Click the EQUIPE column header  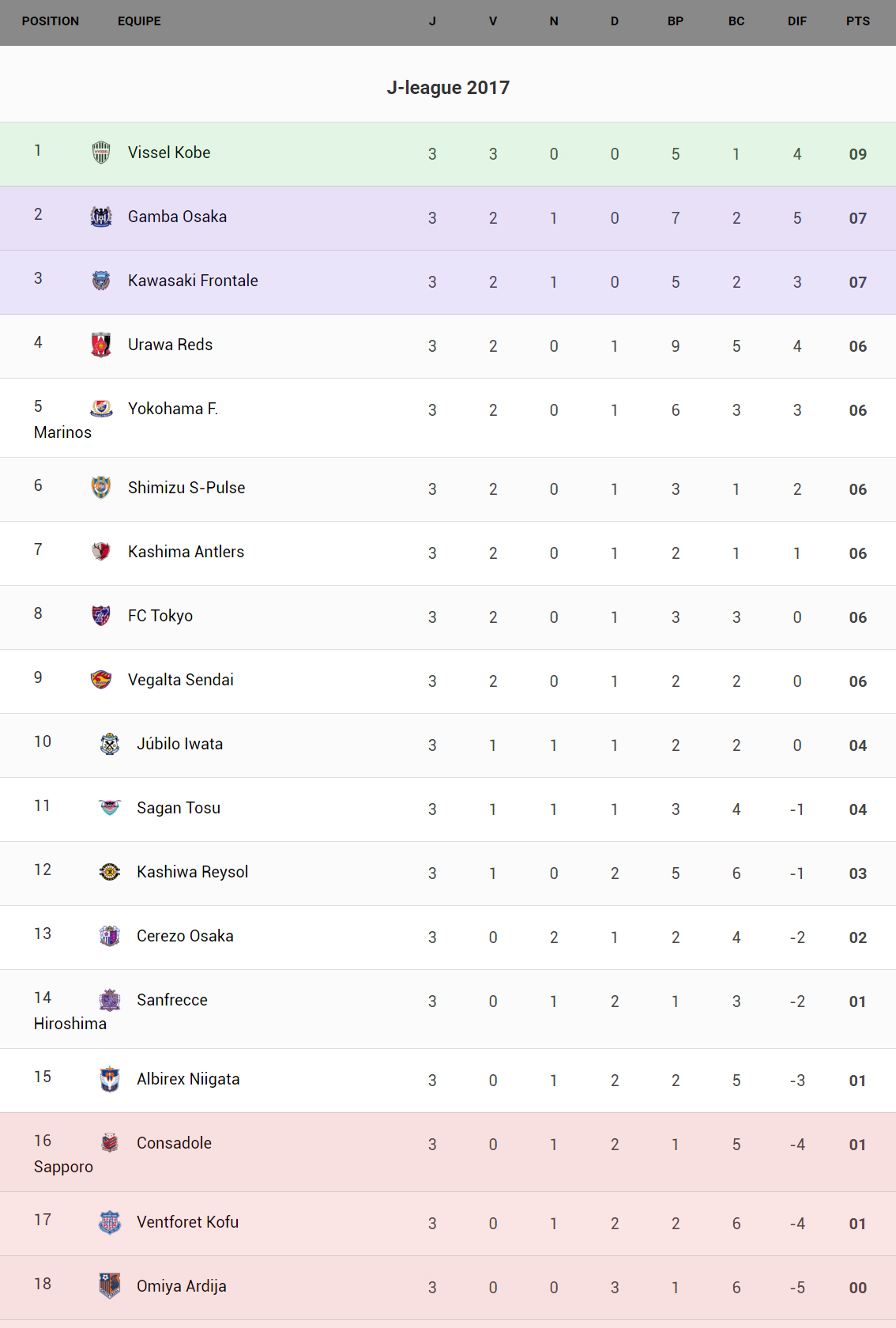pos(139,21)
